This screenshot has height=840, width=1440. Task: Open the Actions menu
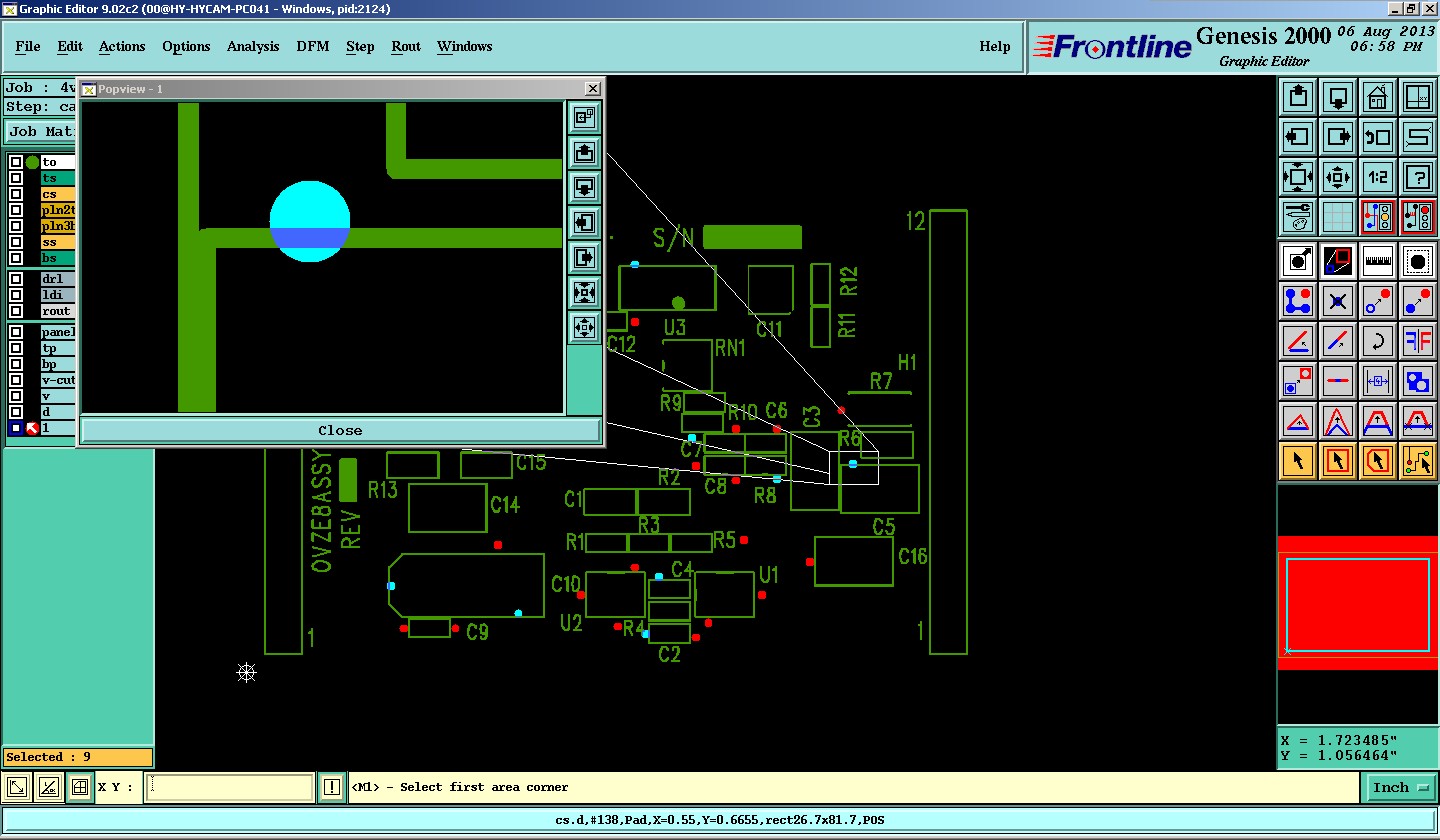click(x=122, y=46)
